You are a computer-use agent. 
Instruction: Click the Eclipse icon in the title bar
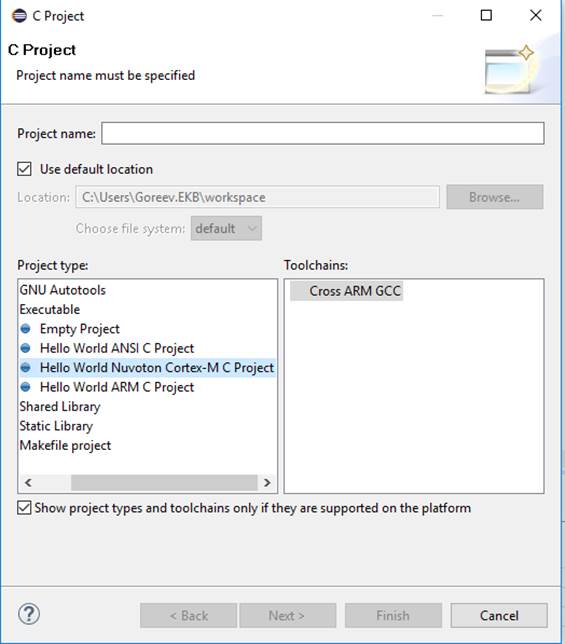(19, 16)
